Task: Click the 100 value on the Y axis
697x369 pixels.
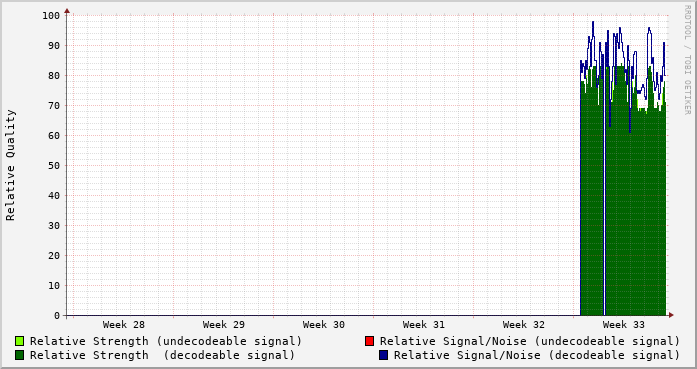Action: coord(51,16)
